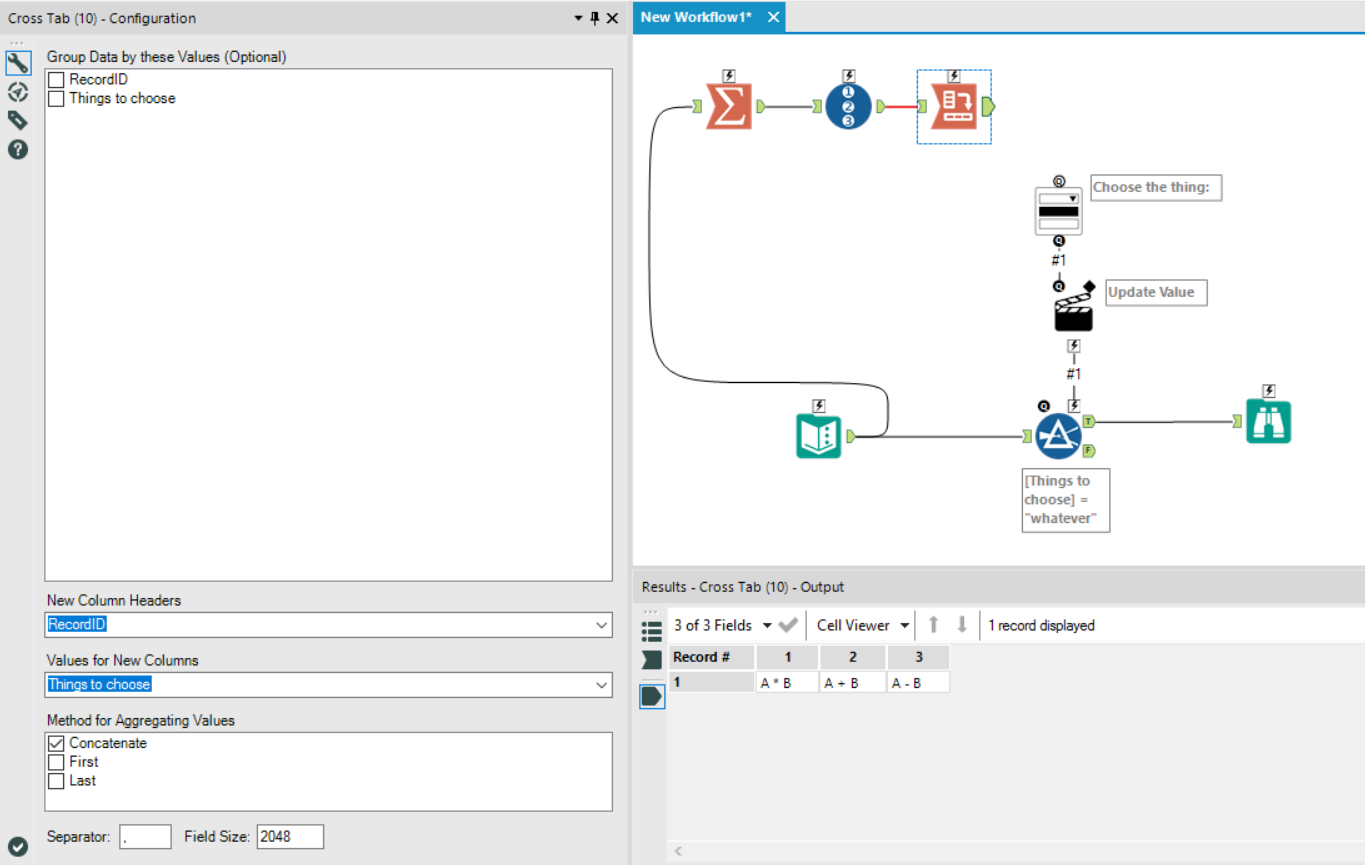Click inside the Separator input field
Viewport: 1365px width, 865px height.
[145, 836]
